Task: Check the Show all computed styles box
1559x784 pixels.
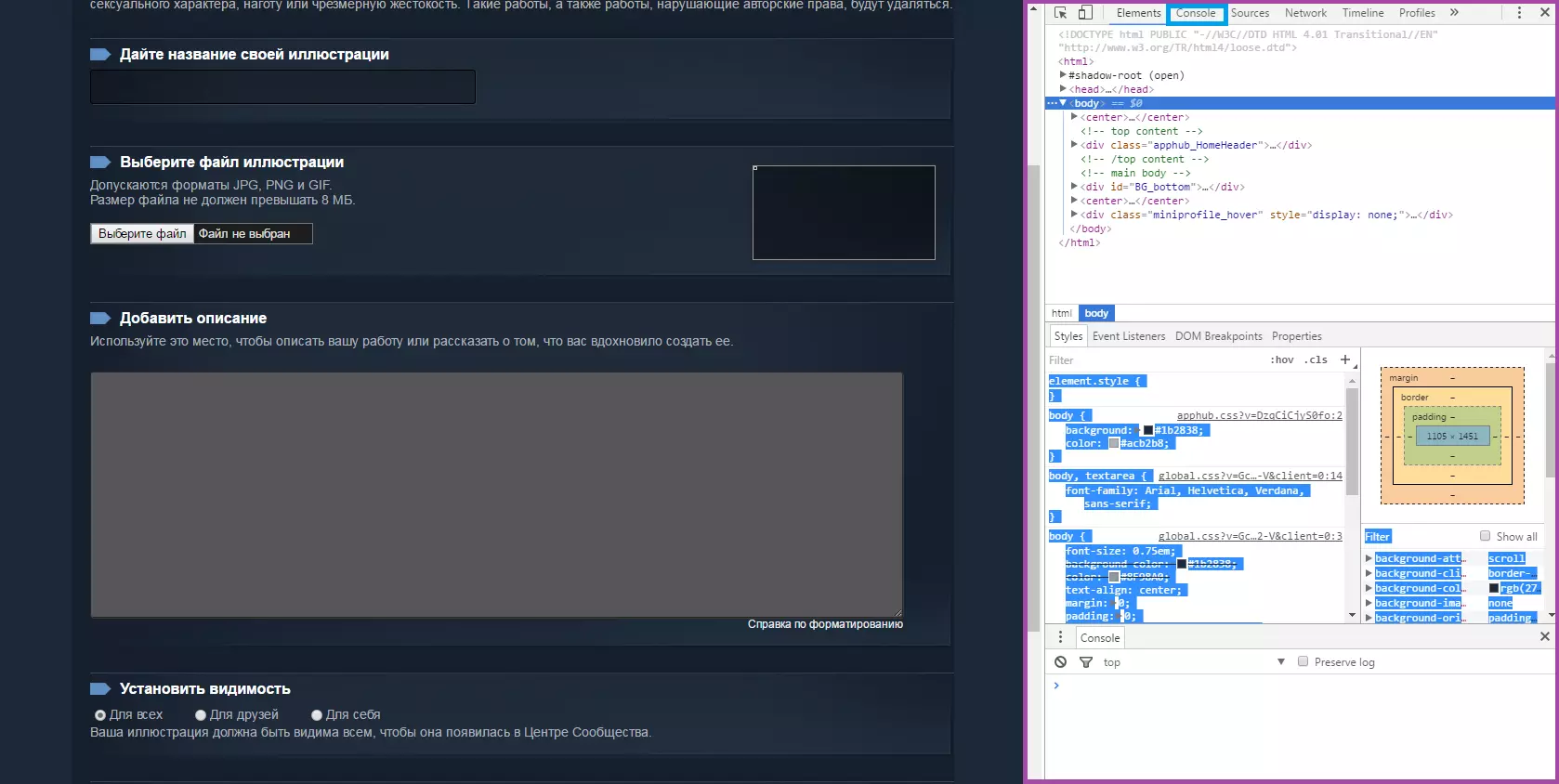Action: 1485,536
